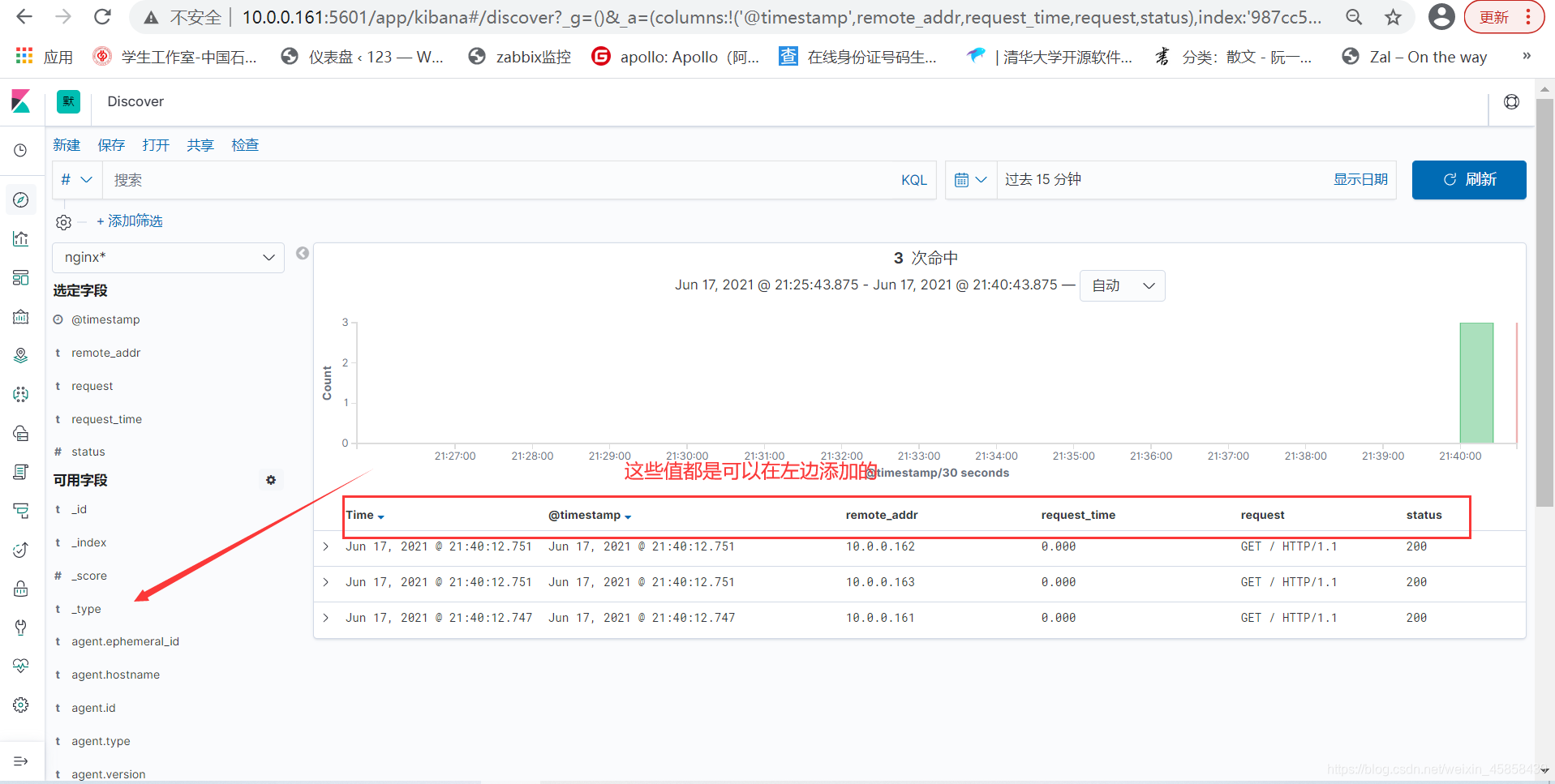Open Machine Learning icon in sidebar
1555x784 pixels.
point(21,394)
